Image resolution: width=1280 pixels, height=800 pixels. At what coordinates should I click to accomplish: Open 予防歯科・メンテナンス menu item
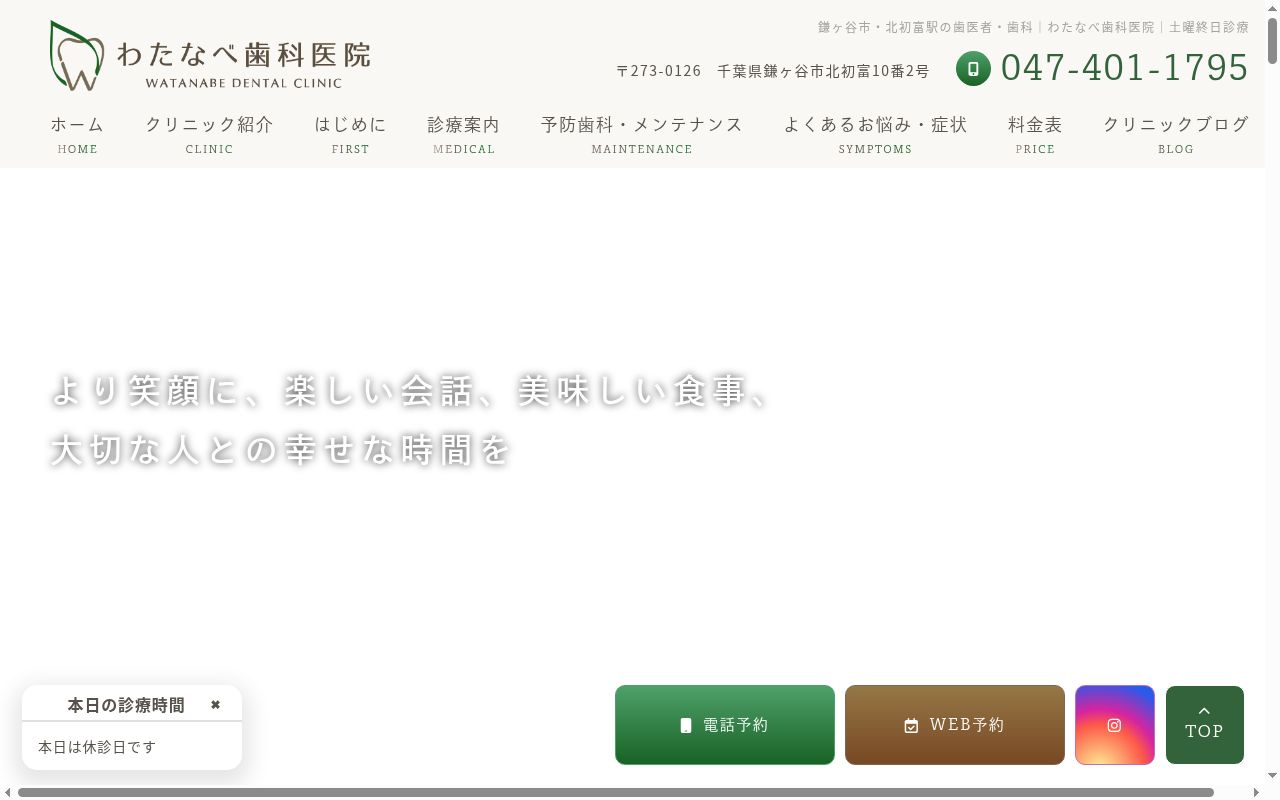coord(642,135)
